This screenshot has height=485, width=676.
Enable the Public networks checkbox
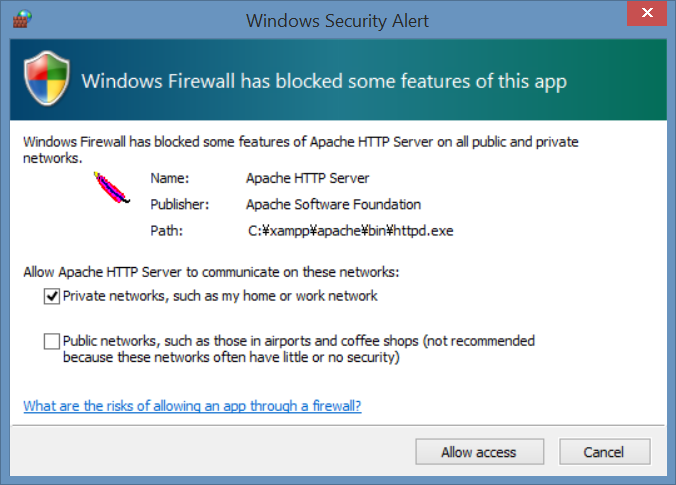pyautogui.click(x=52, y=341)
